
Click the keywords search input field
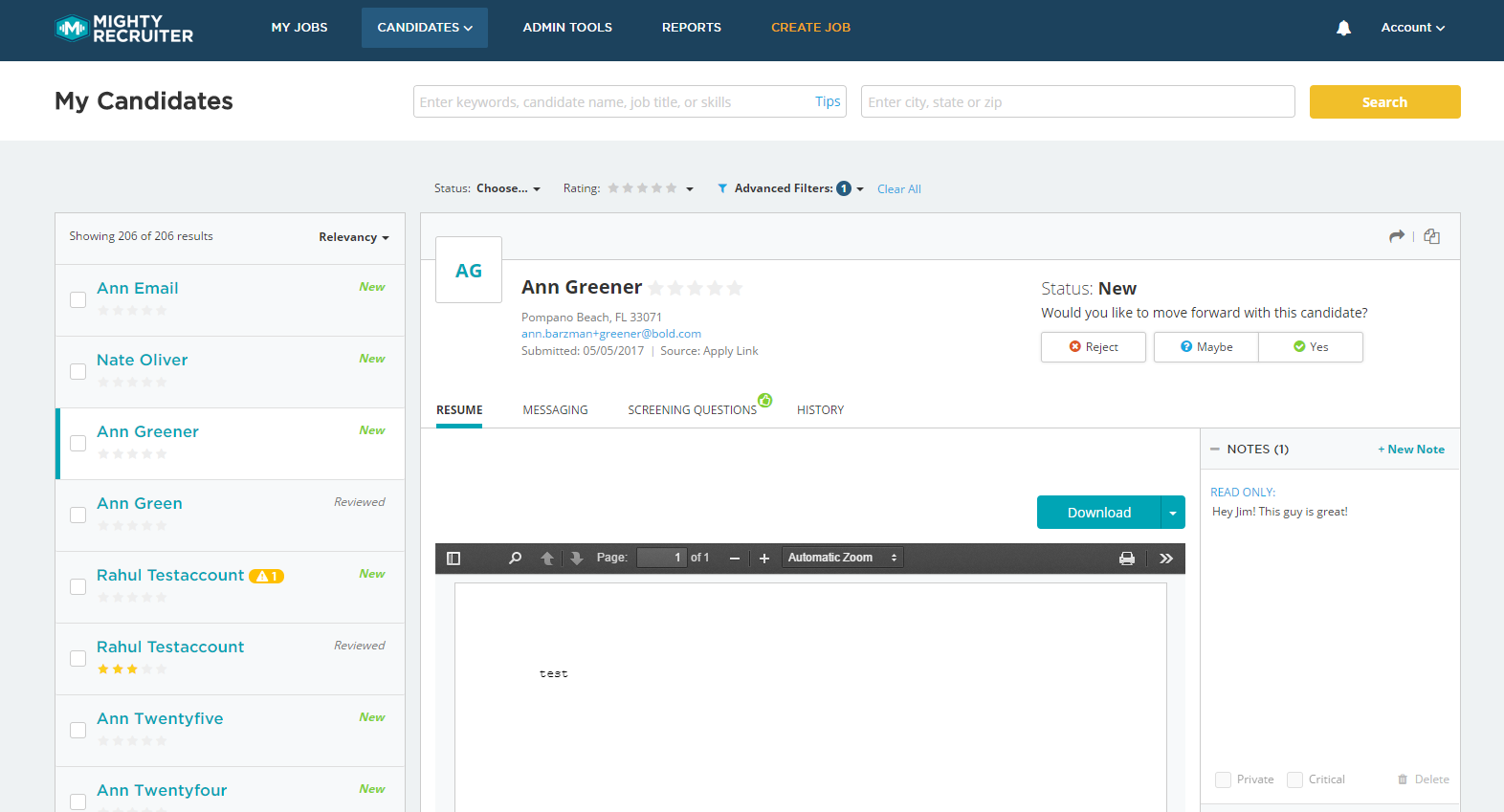(612, 102)
